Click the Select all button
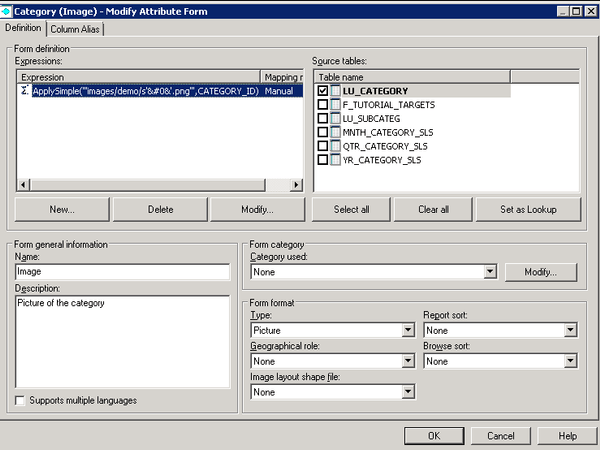 coord(351,209)
